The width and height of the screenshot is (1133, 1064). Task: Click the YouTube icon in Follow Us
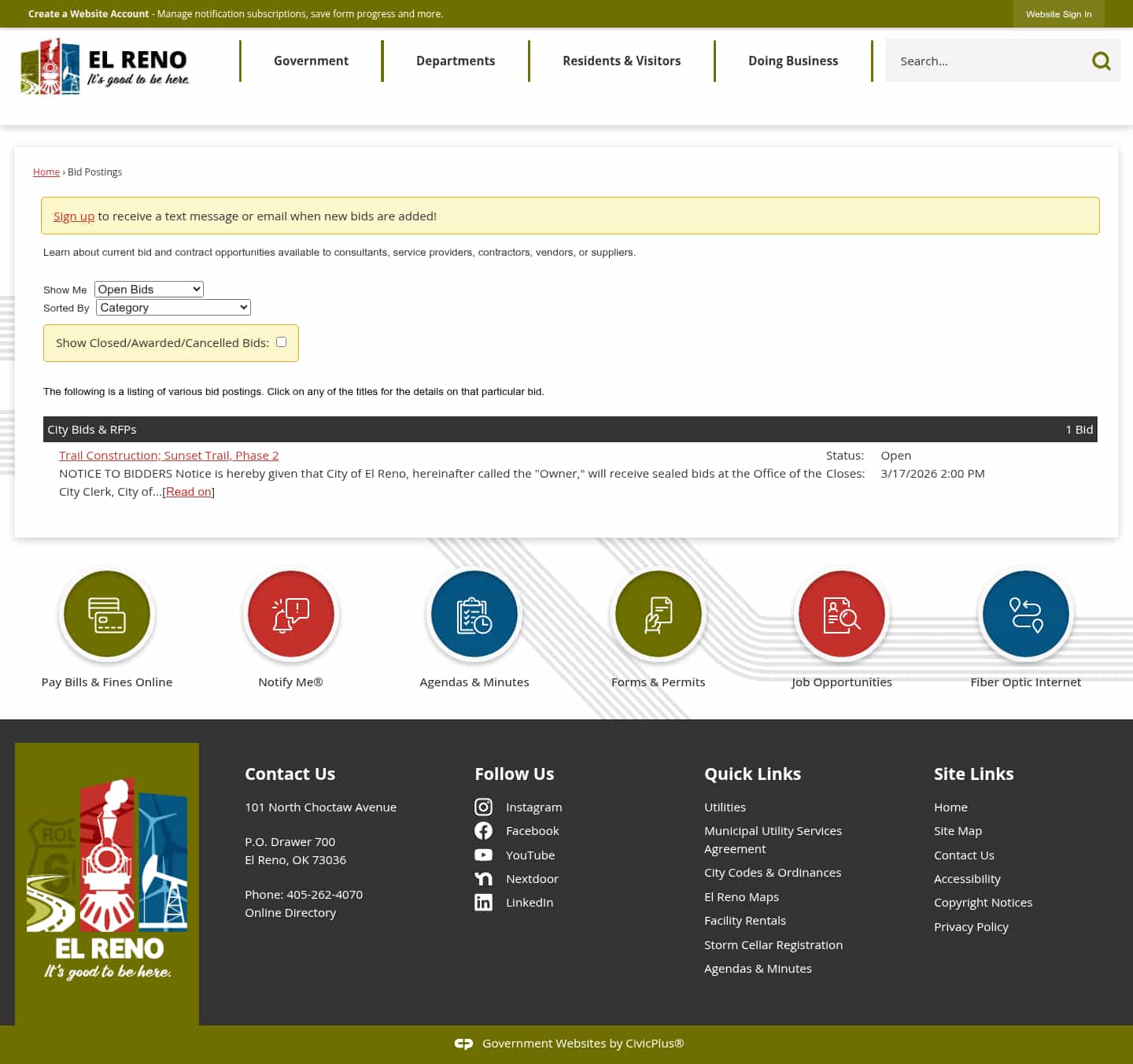click(x=484, y=855)
